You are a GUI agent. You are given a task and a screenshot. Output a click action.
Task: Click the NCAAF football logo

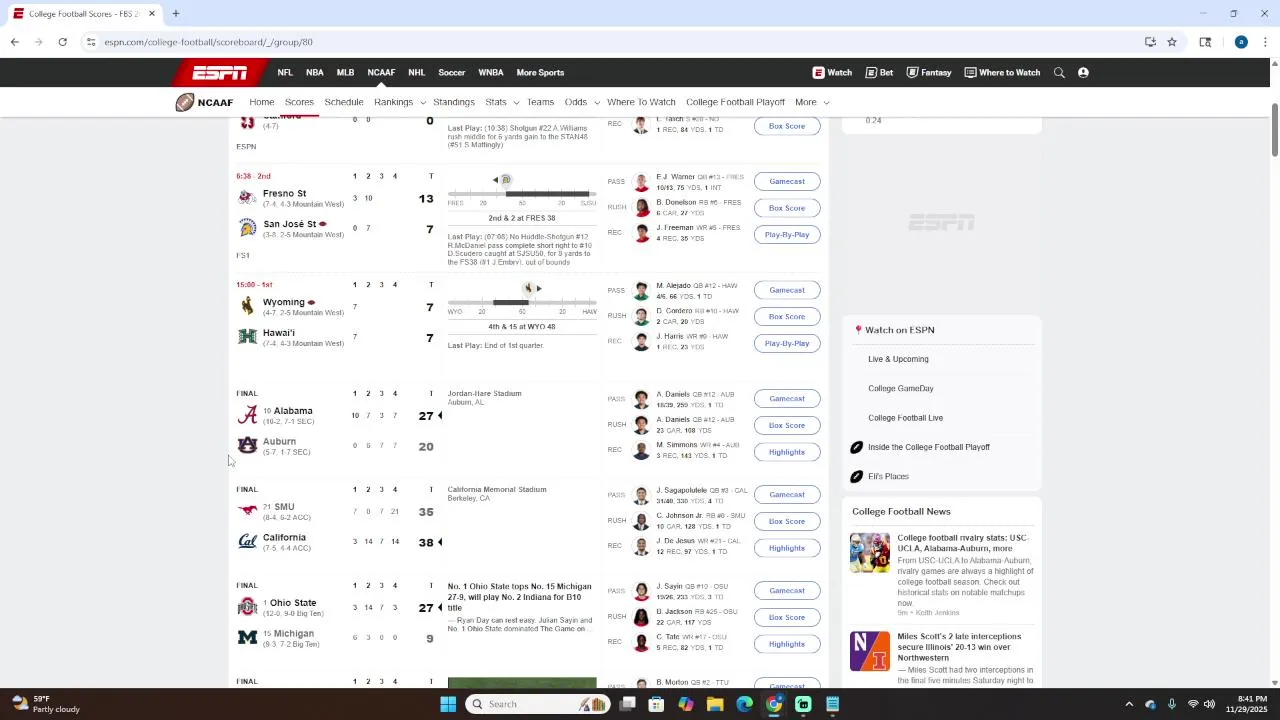tap(204, 102)
